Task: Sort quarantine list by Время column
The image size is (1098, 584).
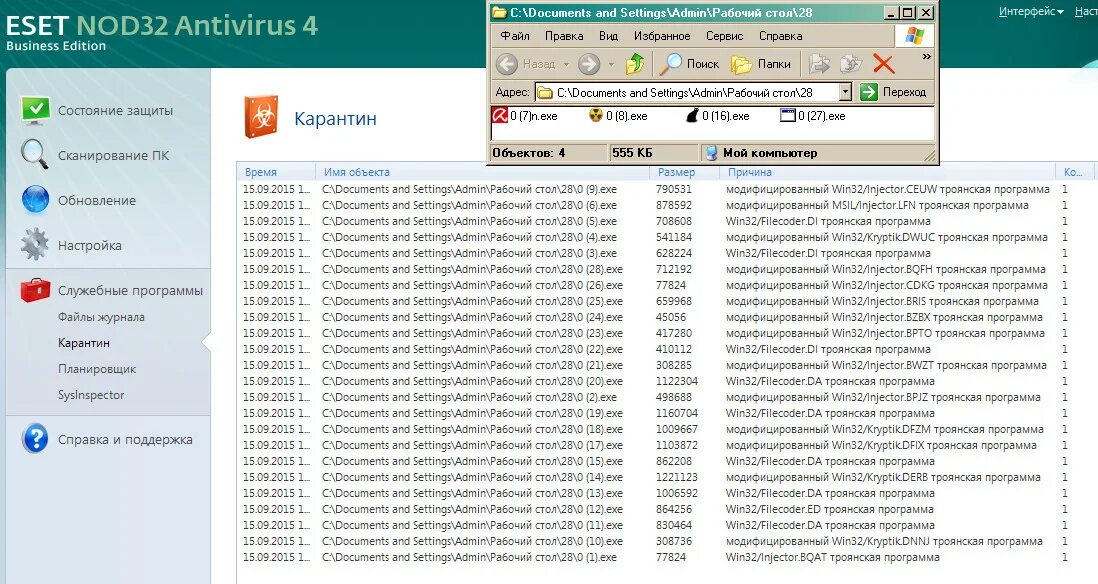Action: [x=276, y=172]
